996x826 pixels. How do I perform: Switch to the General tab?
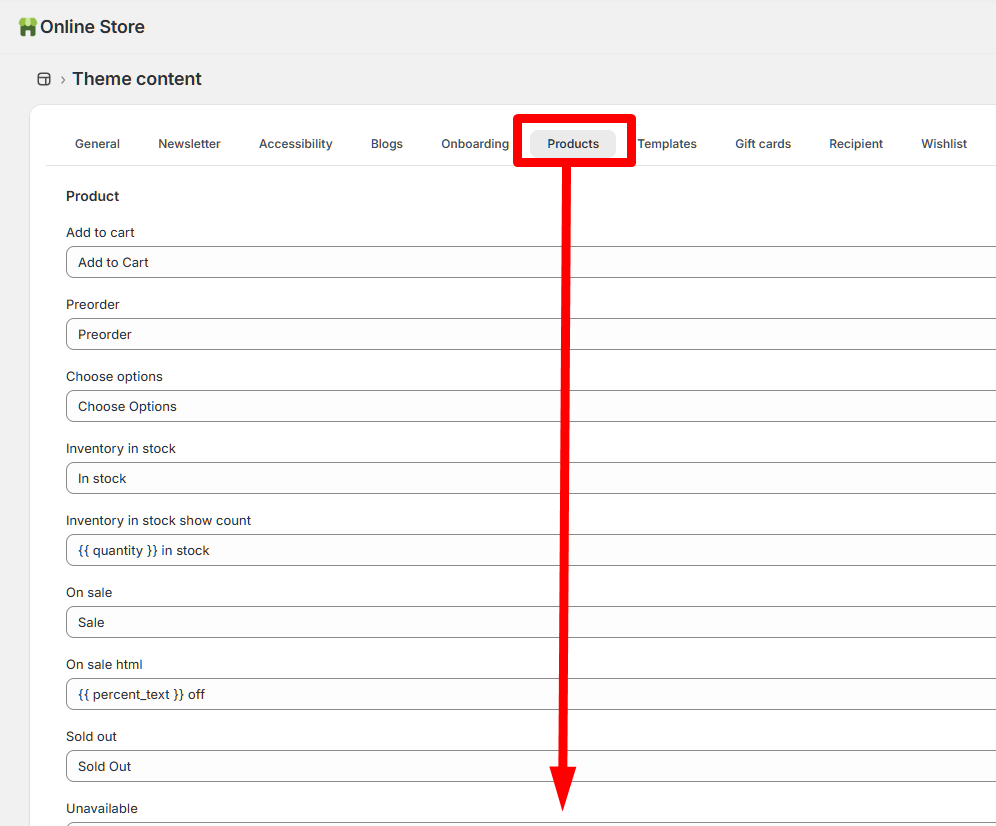click(97, 144)
